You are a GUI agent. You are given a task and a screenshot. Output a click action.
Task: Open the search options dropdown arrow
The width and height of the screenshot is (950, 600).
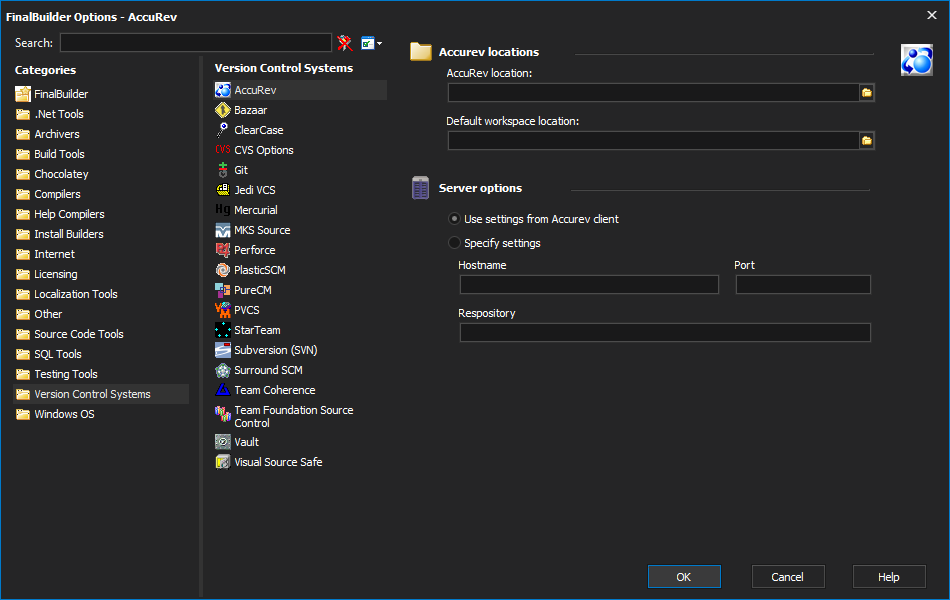[x=379, y=44]
